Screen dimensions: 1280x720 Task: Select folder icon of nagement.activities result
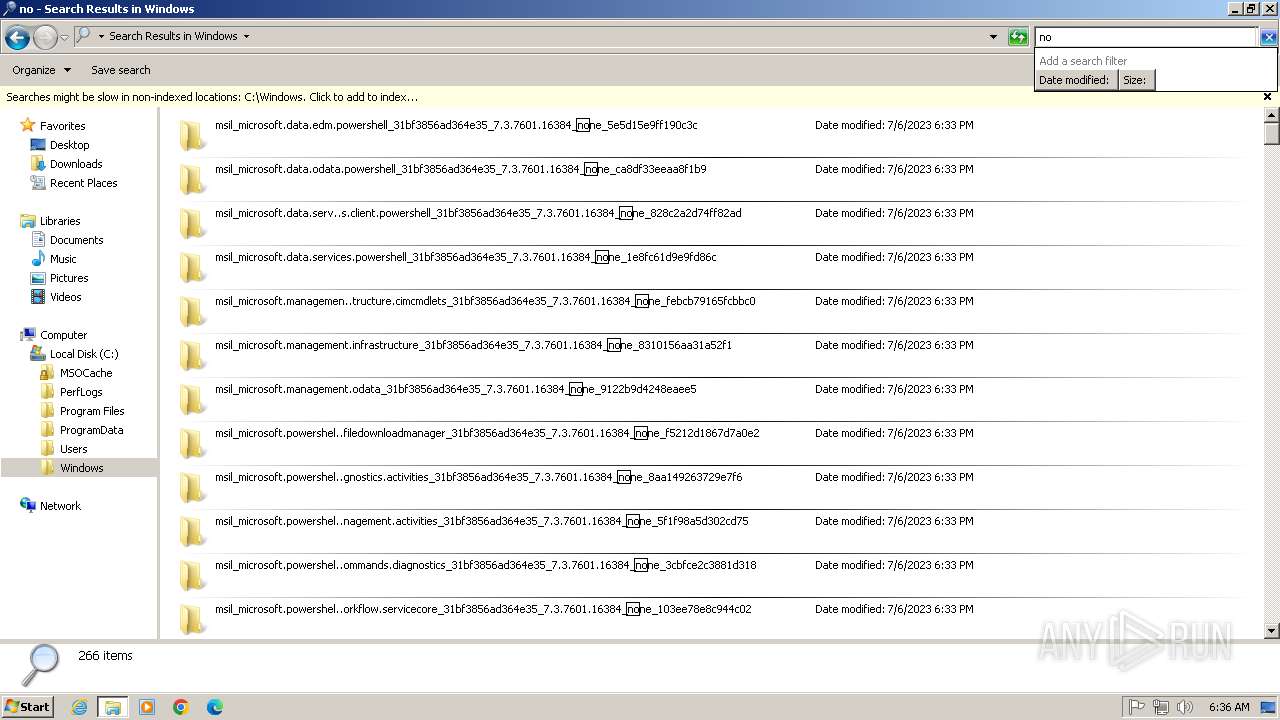pos(192,532)
